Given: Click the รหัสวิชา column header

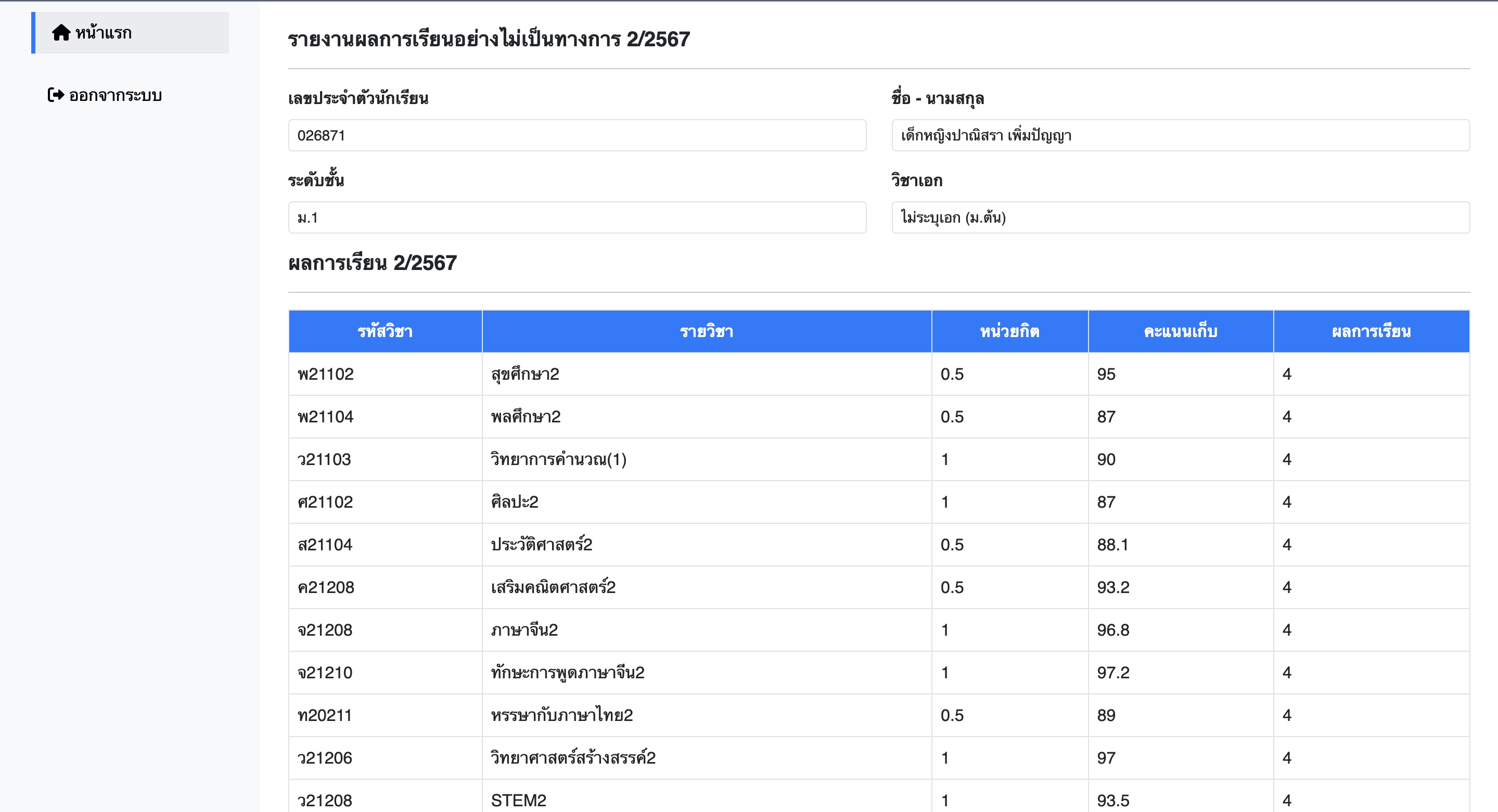Looking at the screenshot, I should pyautogui.click(x=385, y=331).
